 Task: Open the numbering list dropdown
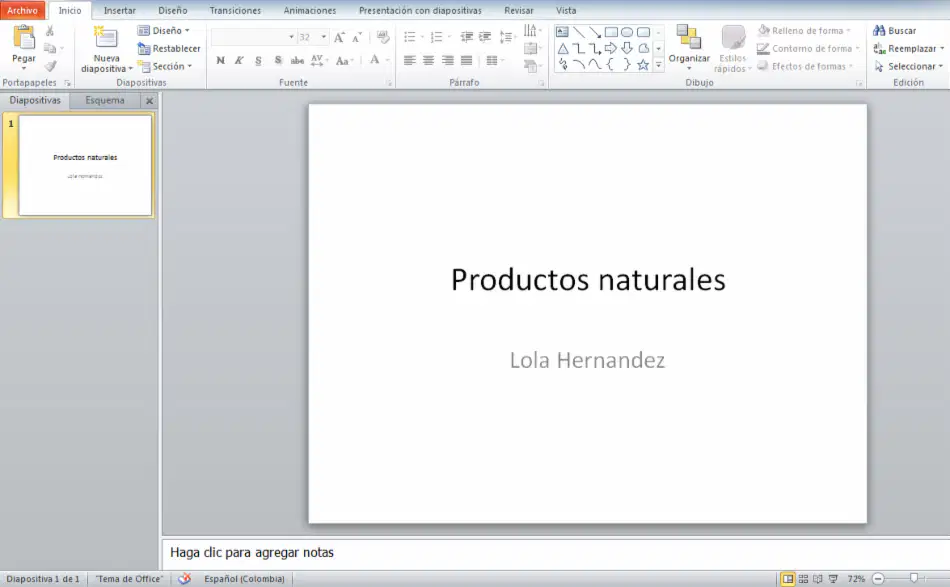tap(449, 38)
